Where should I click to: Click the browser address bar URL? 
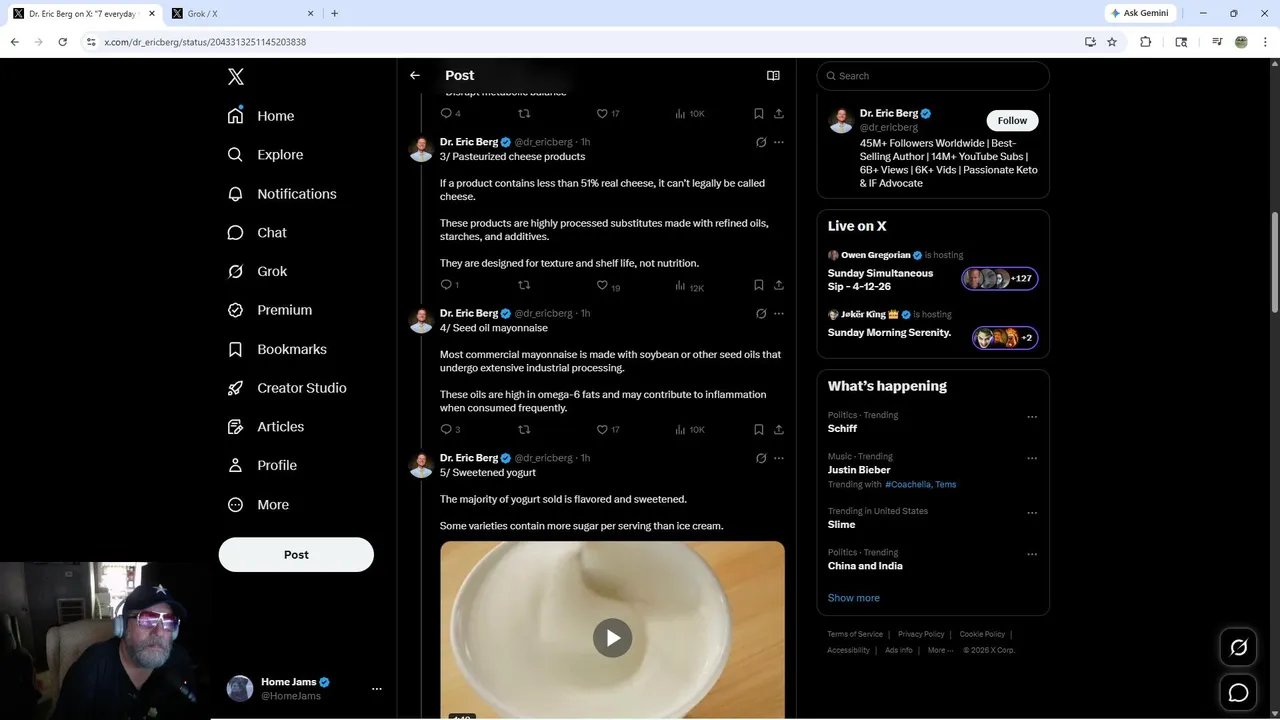click(x=205, y=42)
